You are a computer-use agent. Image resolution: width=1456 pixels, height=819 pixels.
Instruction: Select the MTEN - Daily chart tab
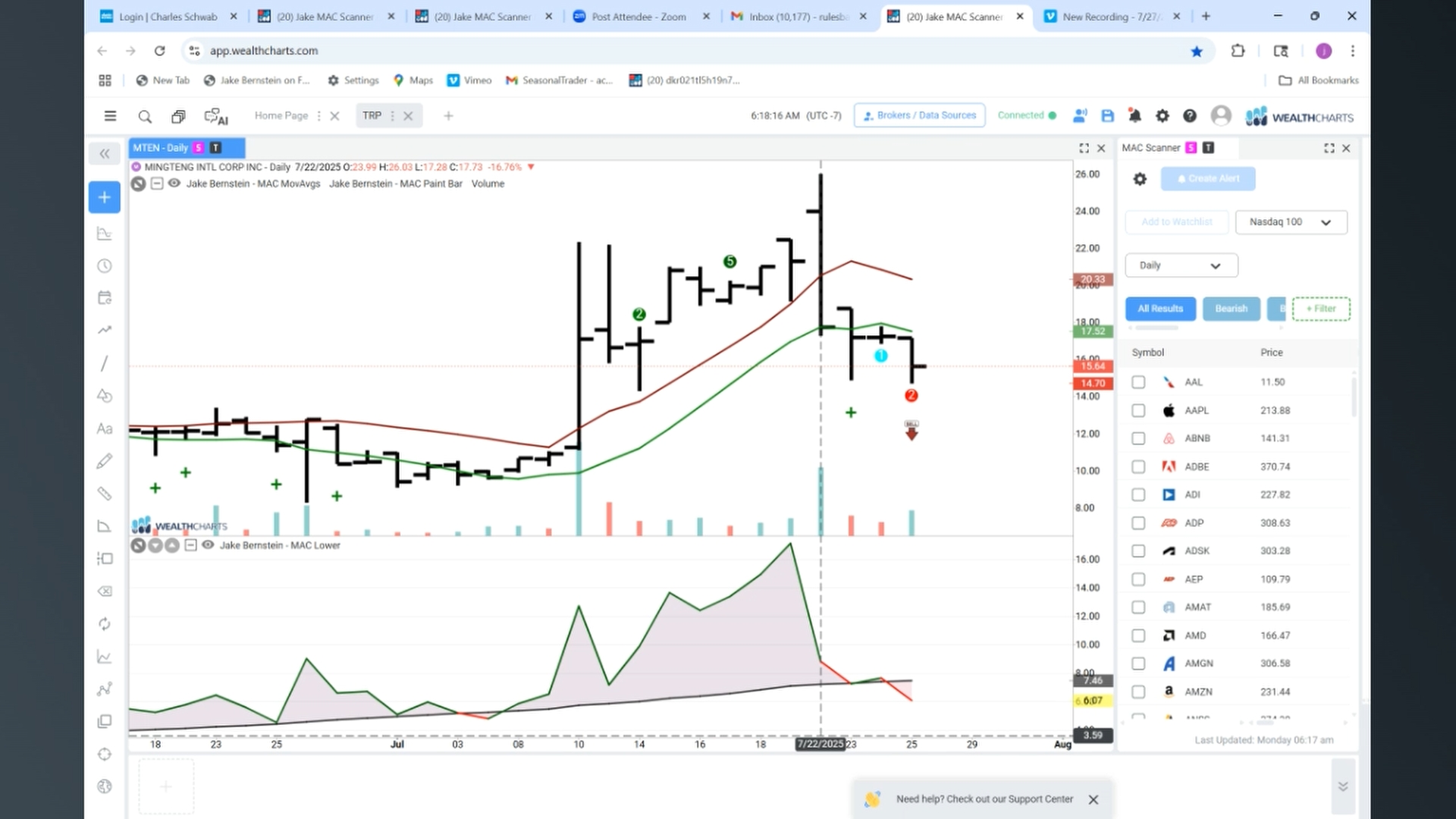pyautogui.click(x=187, y=148)
